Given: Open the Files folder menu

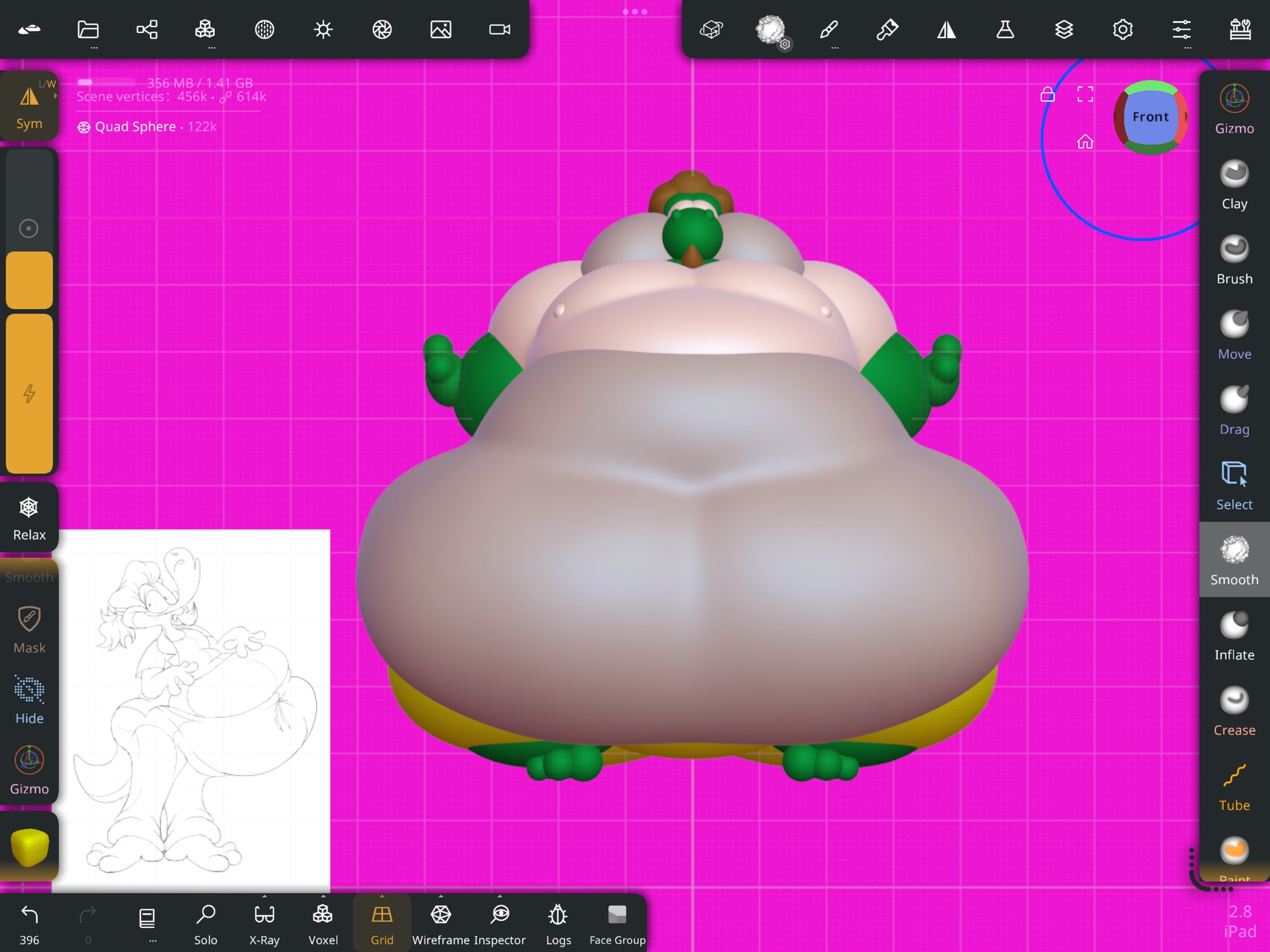Looking at the screenshot, I should click(x=88, y=29).
